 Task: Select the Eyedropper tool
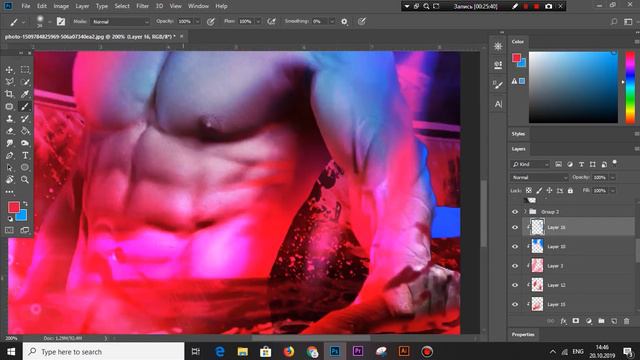click(x=25, y=94)
